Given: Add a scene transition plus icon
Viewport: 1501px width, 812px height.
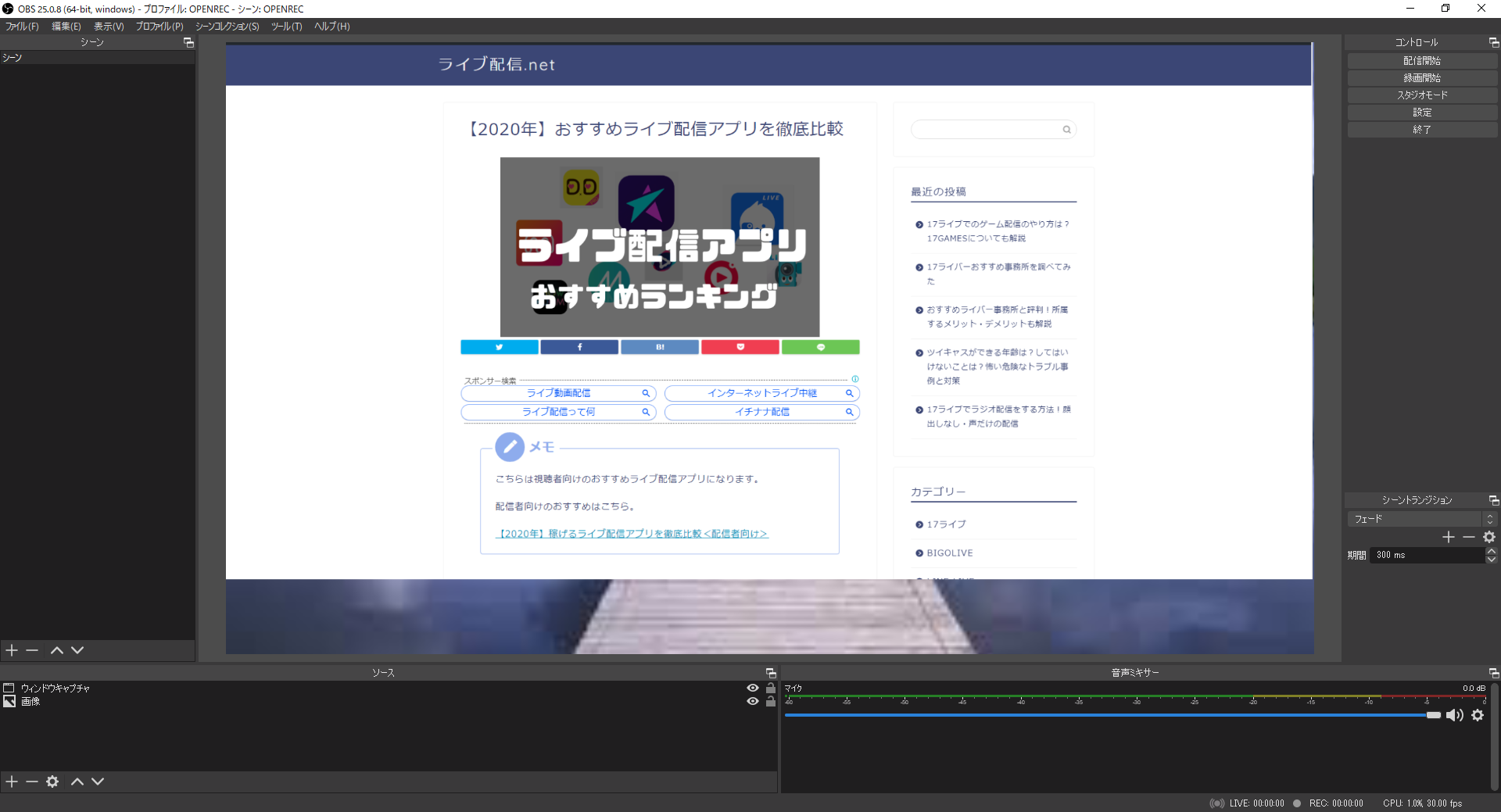Looking at the screenshot, I should click(x=1449, y=537).
